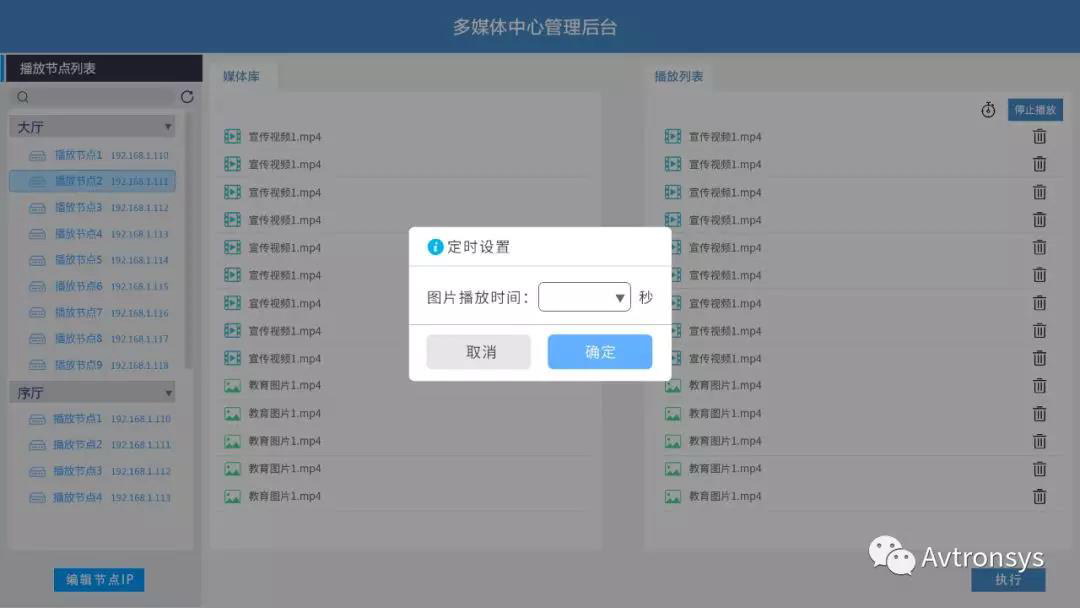Screen dimensions: 1080x608
Task: Switch to the 媒体库 tab
Action: pos(241,76)
